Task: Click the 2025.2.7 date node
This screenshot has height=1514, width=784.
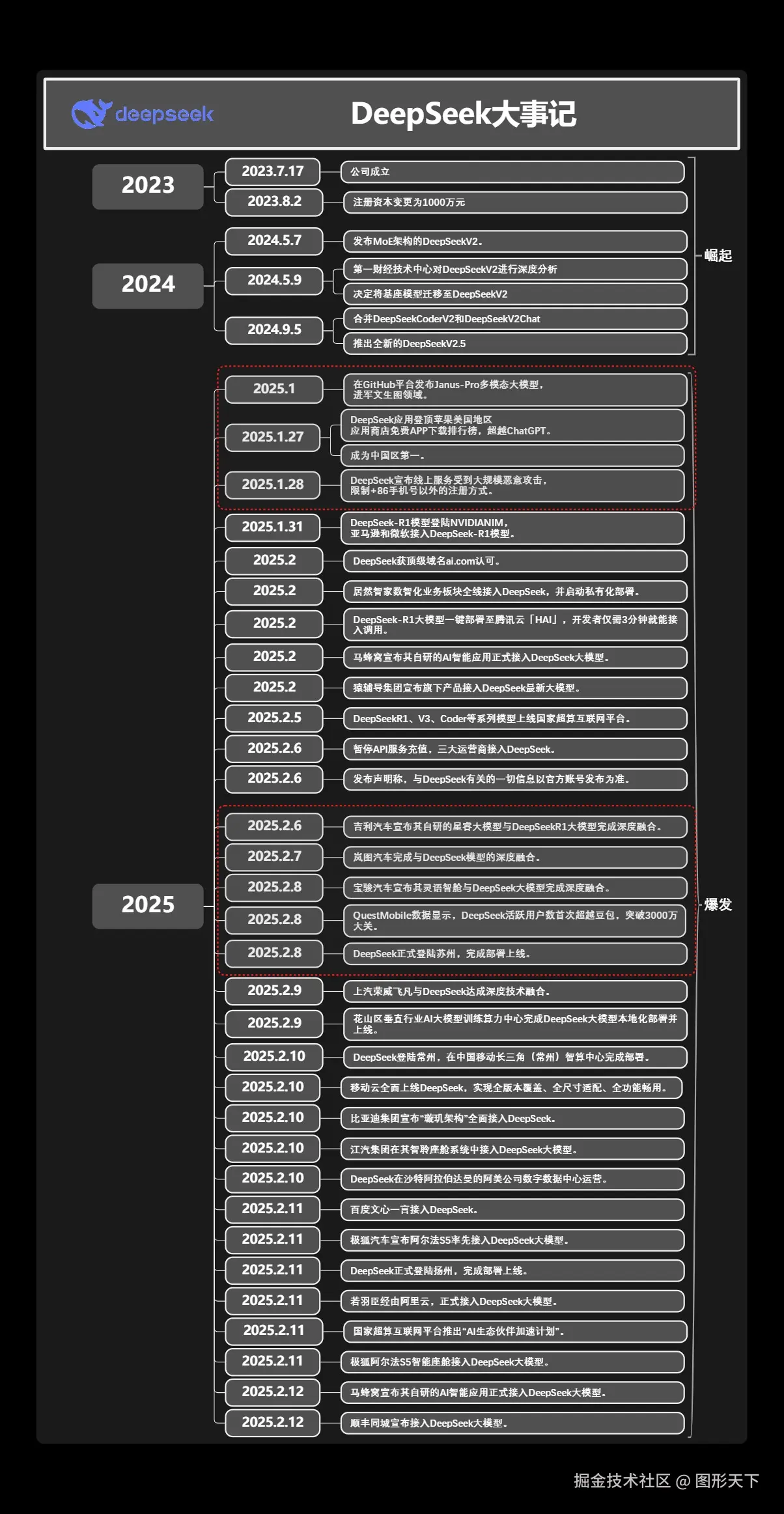Action: [x=274, y=857]
